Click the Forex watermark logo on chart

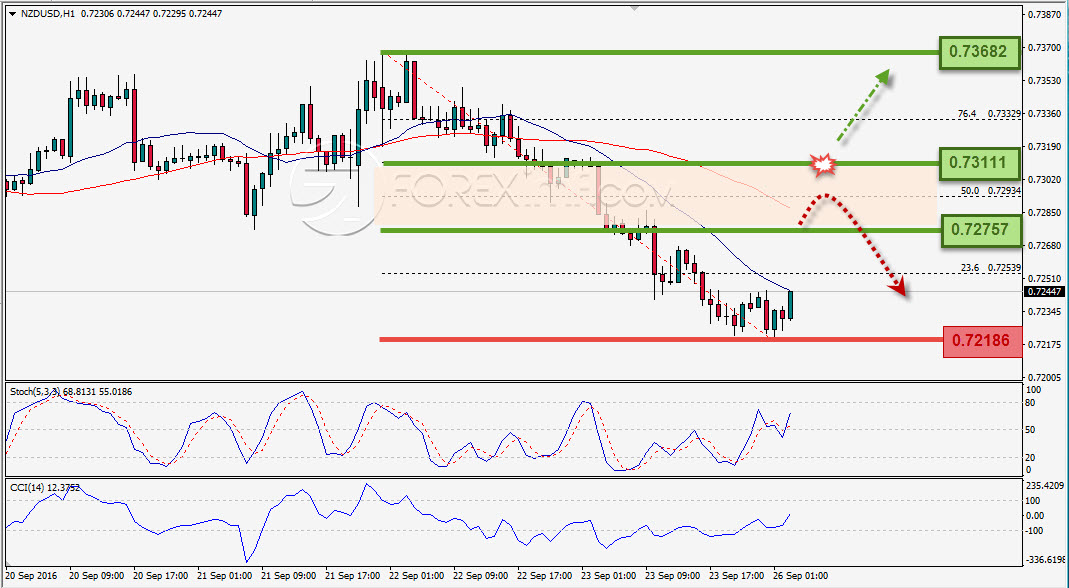pyautogui.click(x=477, y=196)
